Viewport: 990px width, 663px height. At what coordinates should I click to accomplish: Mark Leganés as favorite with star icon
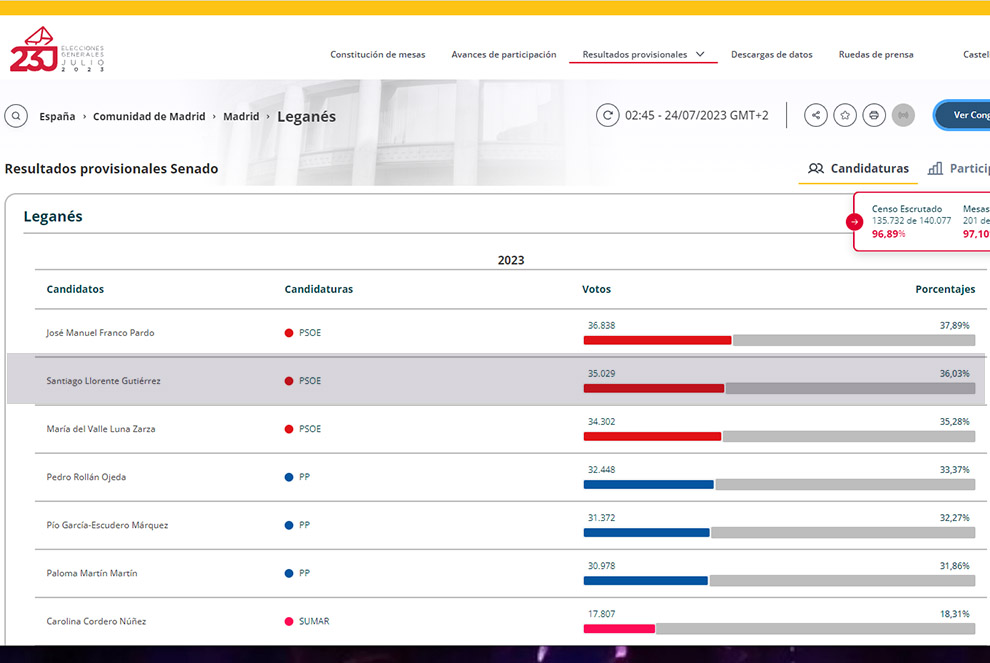[845, 115]
